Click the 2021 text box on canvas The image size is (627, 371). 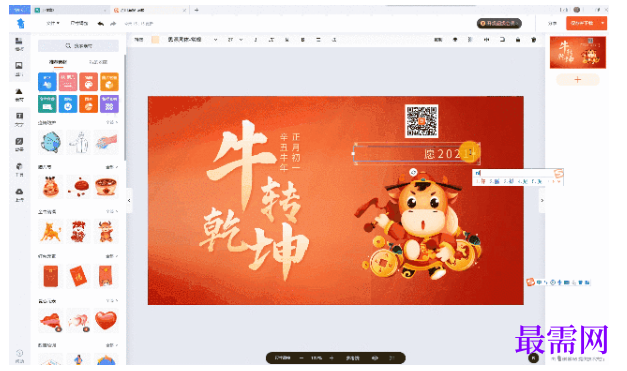pyautogui.click(x=417, y=153)
